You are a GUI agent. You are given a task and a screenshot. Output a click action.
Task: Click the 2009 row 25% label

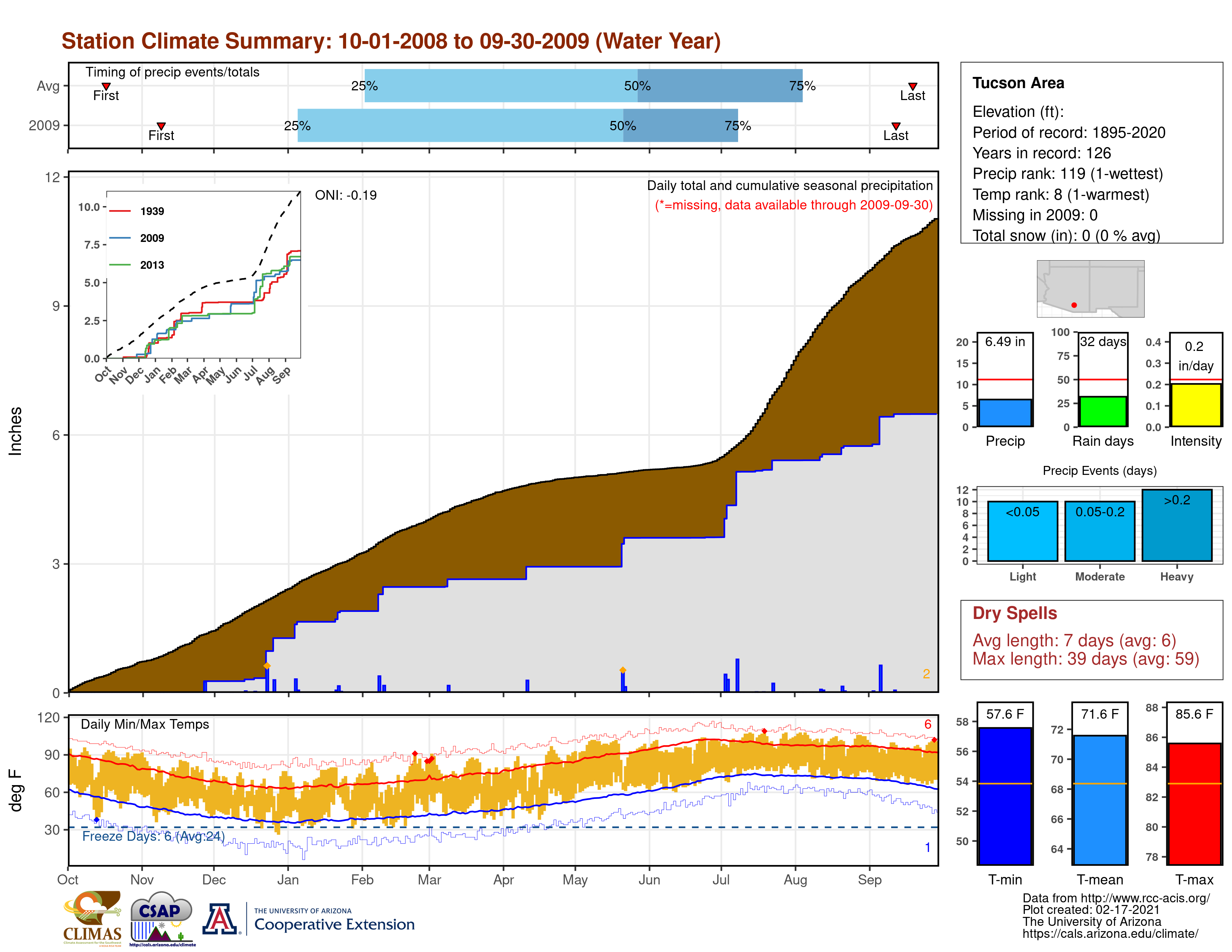(x=297, y=126)
